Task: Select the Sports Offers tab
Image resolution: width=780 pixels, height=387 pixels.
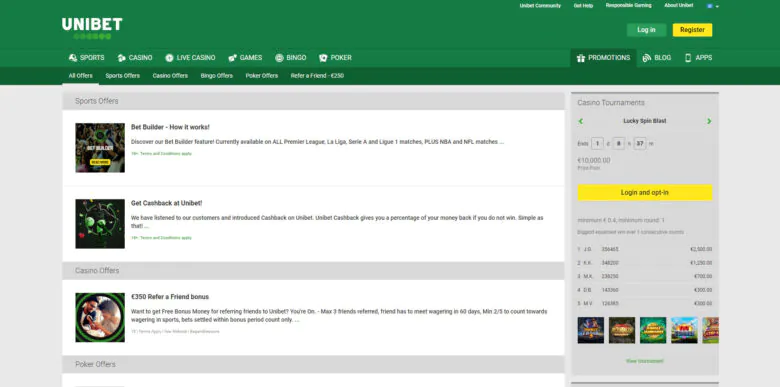Action: click(x=122, y=76)
